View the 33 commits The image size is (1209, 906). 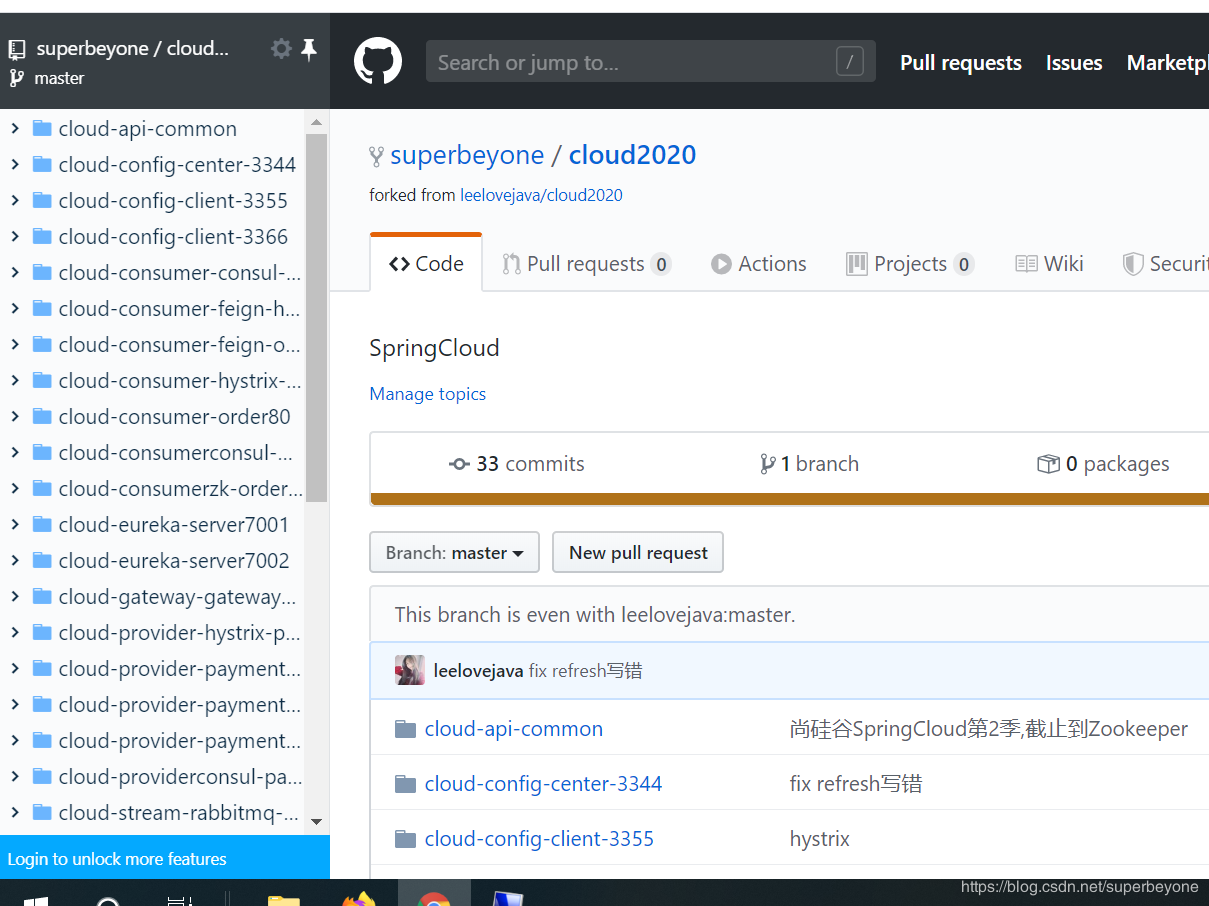pos(517,464)
